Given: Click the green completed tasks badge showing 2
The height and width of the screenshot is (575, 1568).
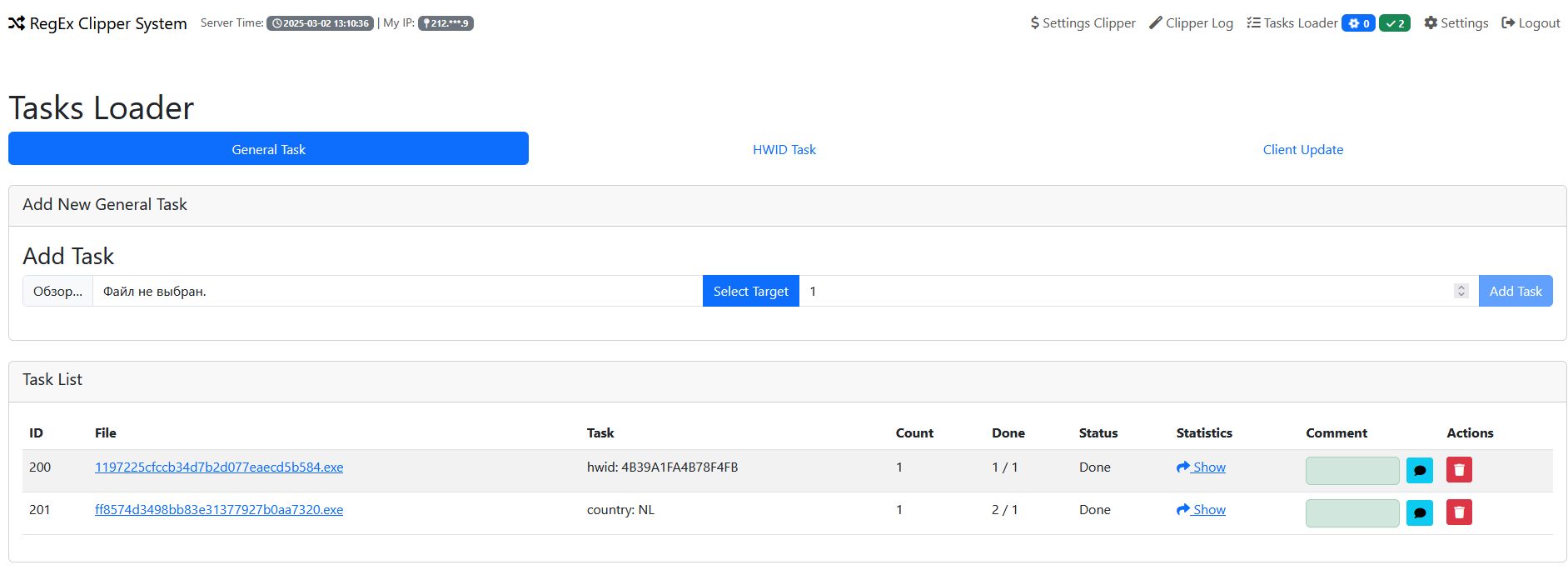Looking at the screenshot, I should tap(1395, 23).
